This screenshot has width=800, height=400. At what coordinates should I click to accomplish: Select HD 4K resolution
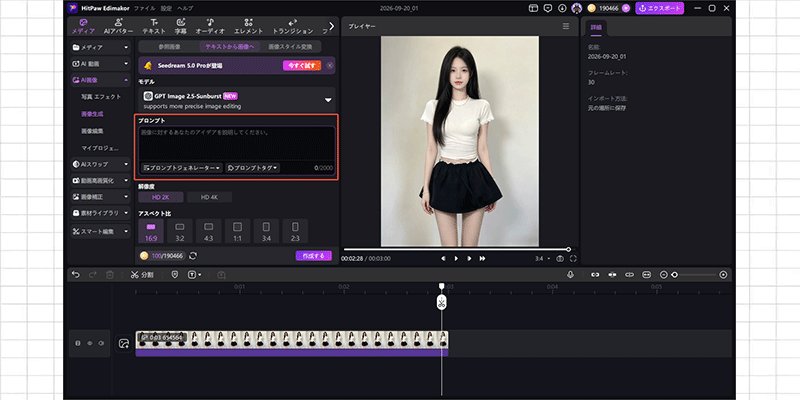pyautogui.click(x=209, y=197)
